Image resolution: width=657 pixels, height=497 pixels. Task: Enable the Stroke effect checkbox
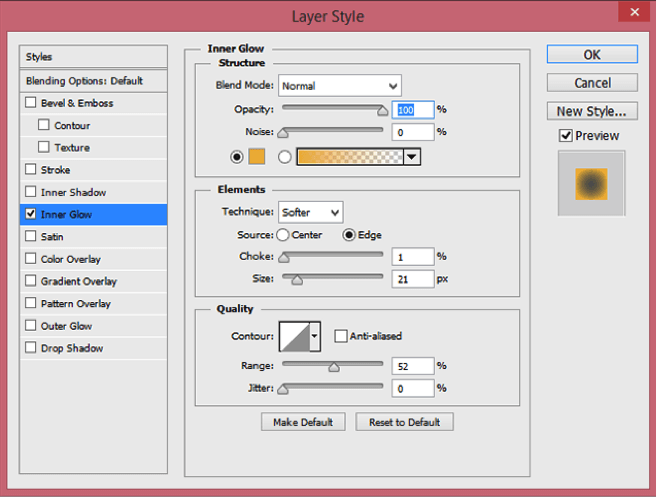[31, 169]
